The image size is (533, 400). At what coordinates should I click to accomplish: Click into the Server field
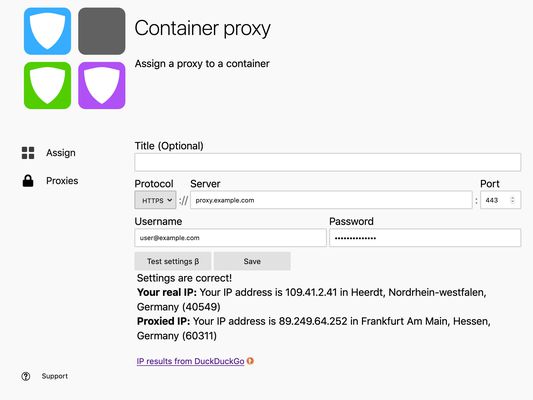click(331, 200)
